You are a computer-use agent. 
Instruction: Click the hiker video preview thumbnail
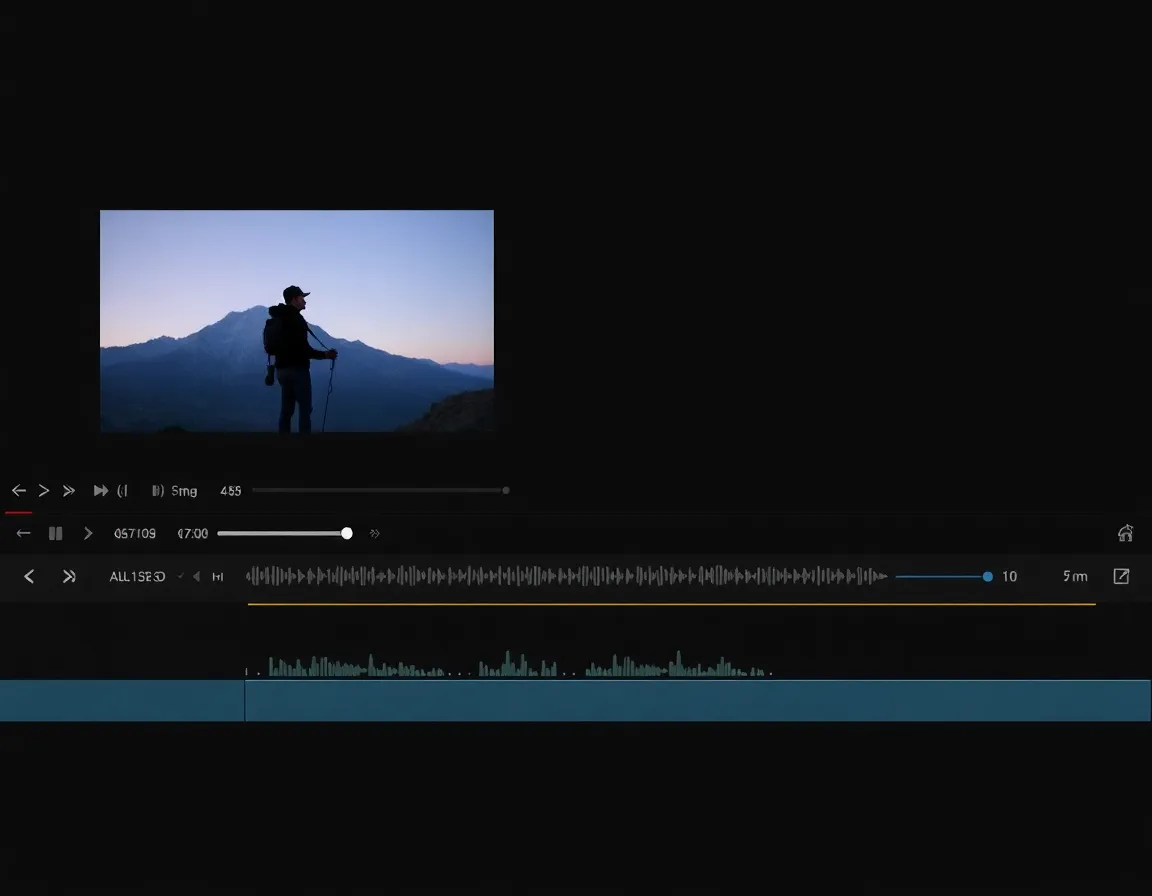pos(297,321)
